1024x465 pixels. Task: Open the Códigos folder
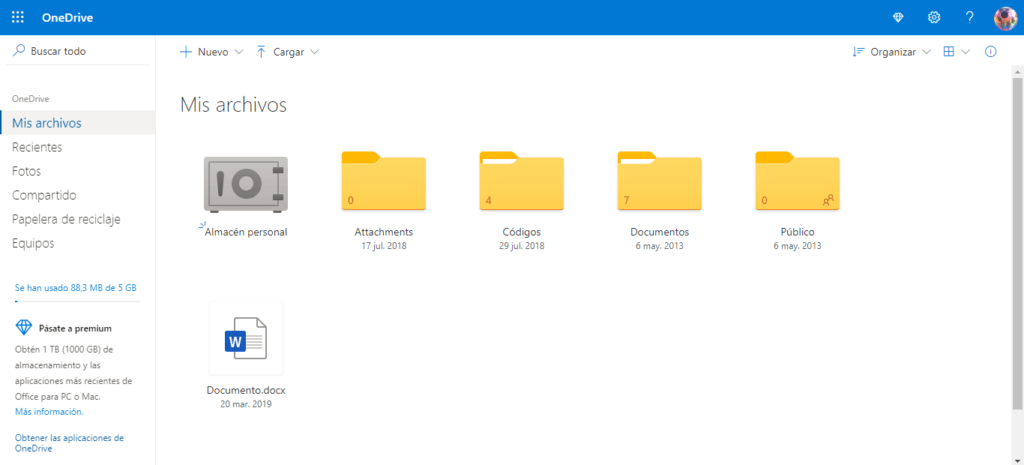point(522,184)
